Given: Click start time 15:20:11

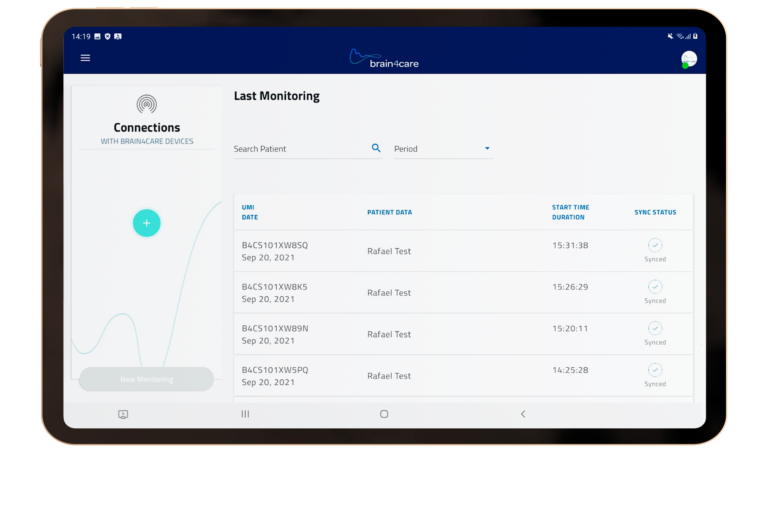Looking at the screenshot, I should tap(570, 328).
